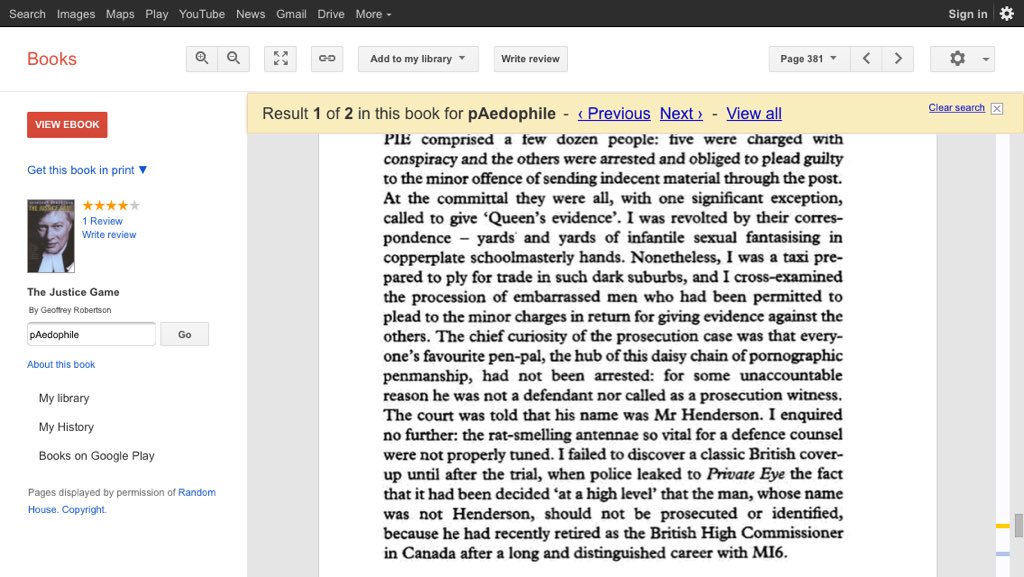This screenshot has width=1024, height=577.
Task: Close the search results banner
Action: point(997,109)
